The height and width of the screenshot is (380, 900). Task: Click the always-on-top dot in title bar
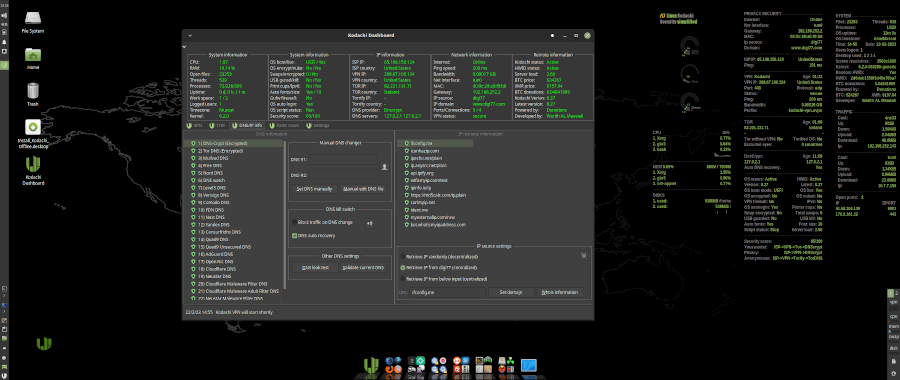552,35
